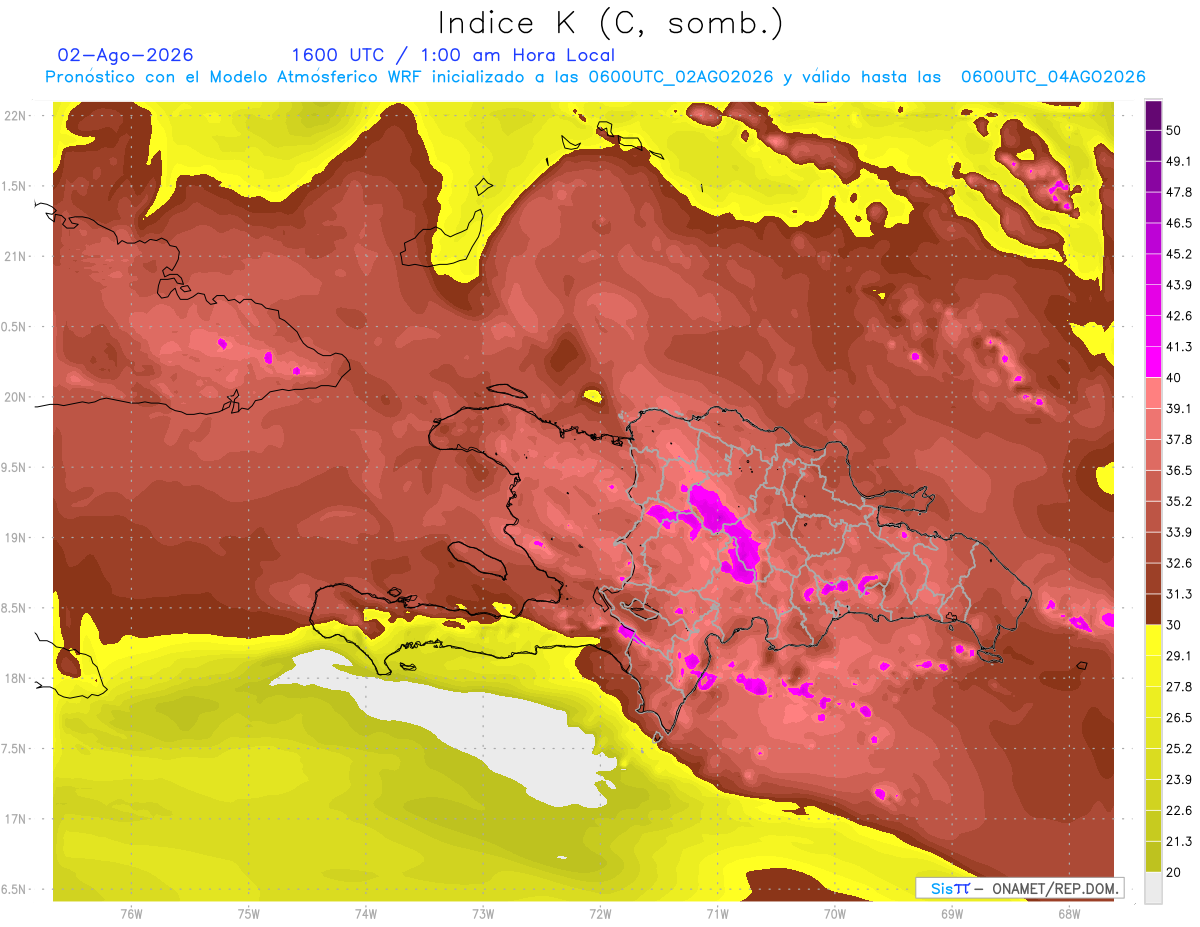This screenshot has width=1200, height=927.
Task: Click the colorbar label '20'
Action: (1175, 873)
